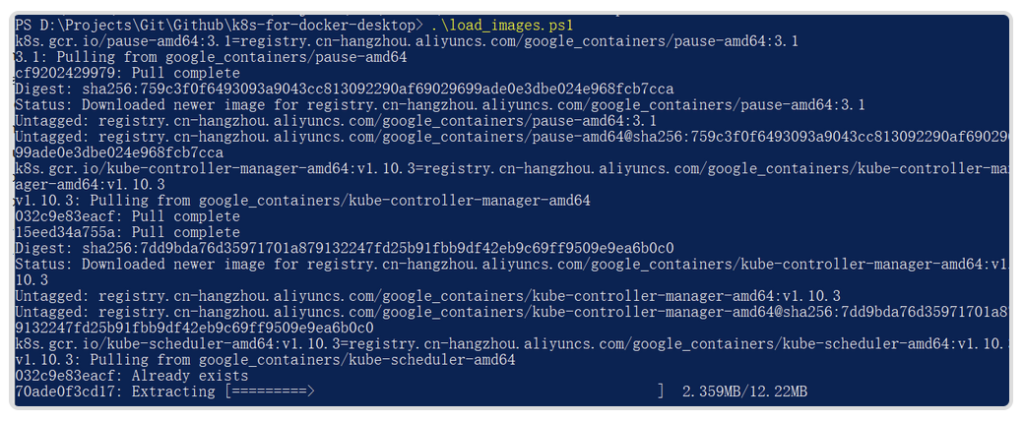Click the PS D:\Projects prompt path
Image resolution: width=1024 pixels, height=421 pixels.
coord(219,25)
